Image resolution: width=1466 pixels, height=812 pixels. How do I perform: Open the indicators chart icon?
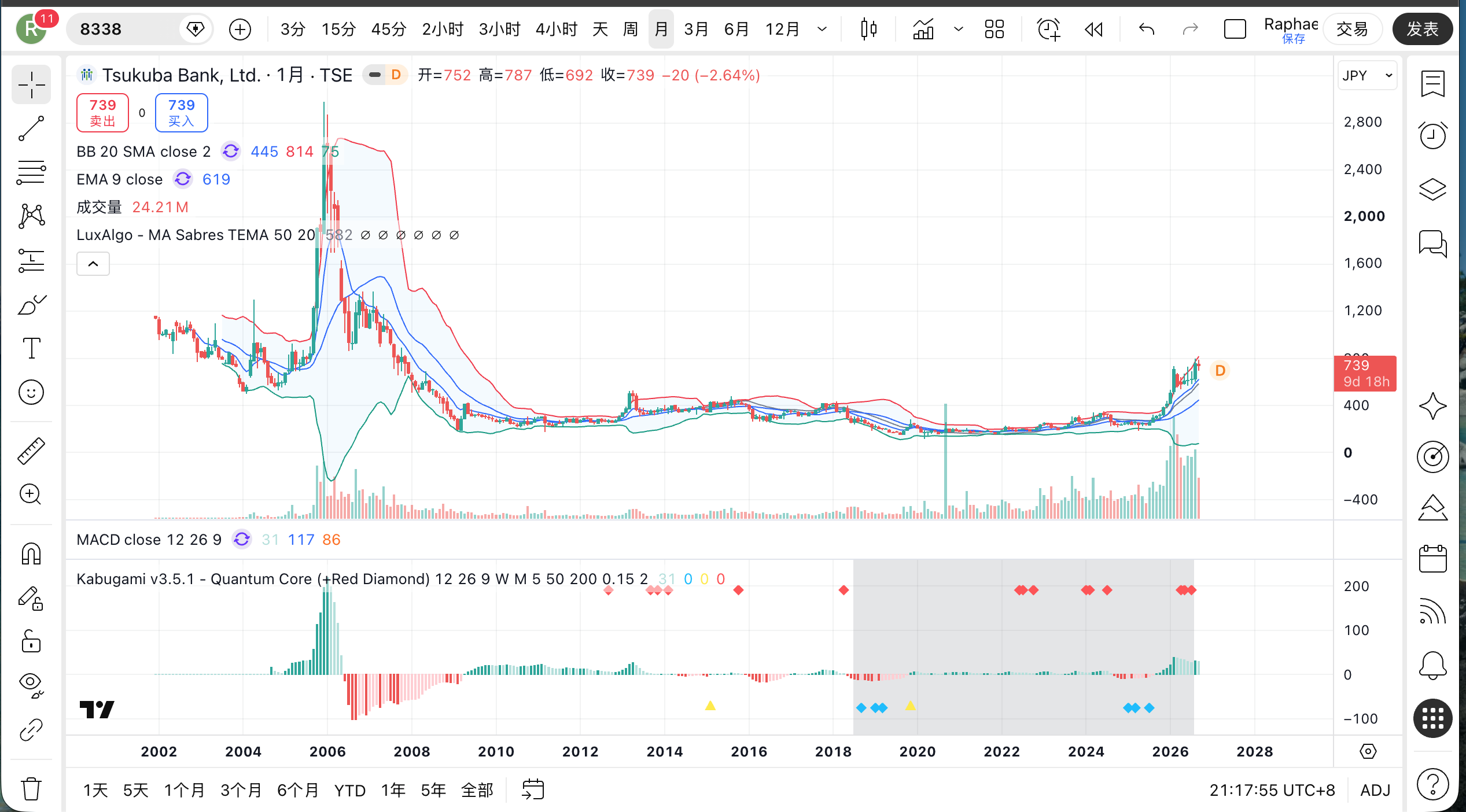coord(923,29)
